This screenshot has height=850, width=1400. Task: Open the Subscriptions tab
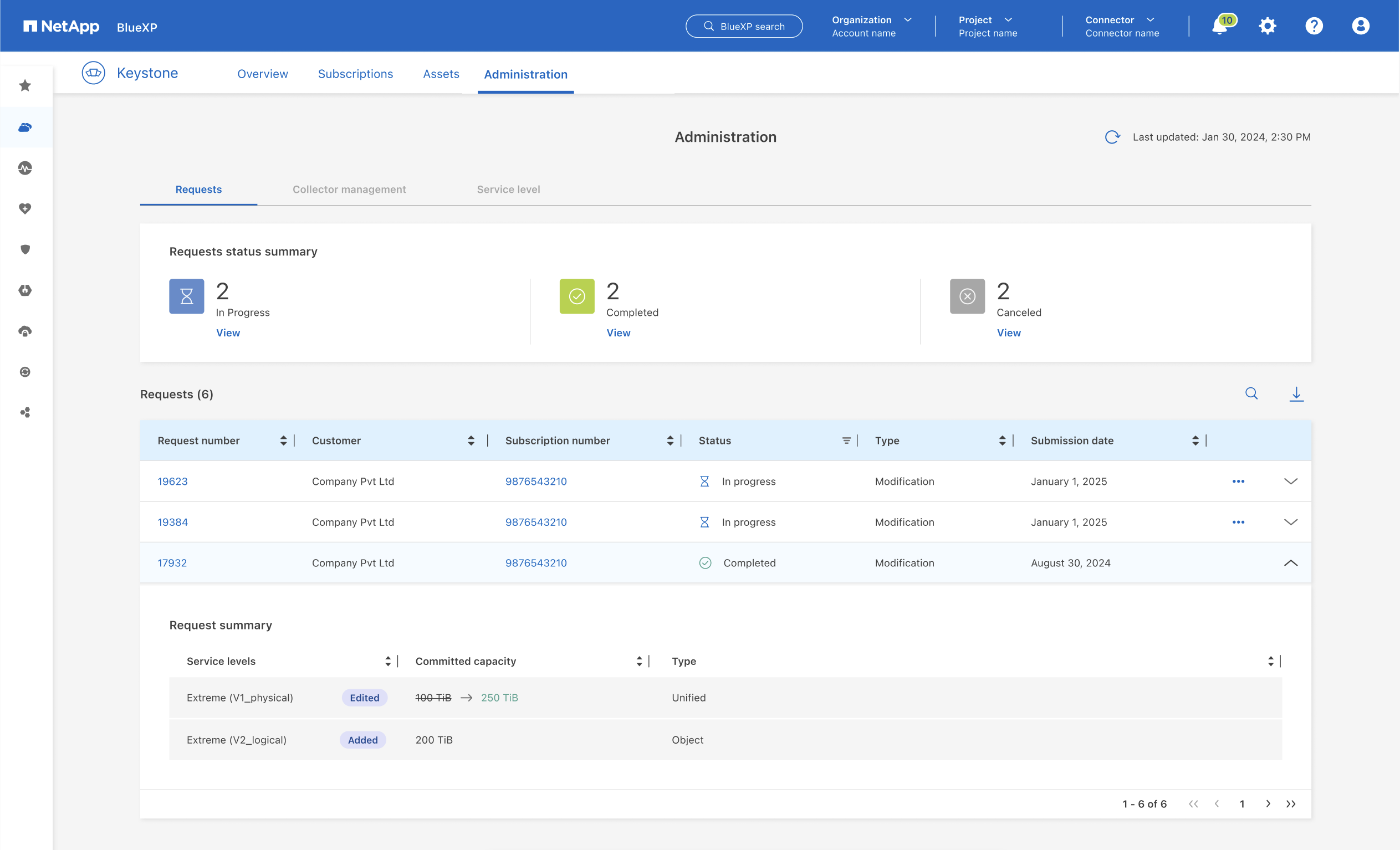(355, 74)
